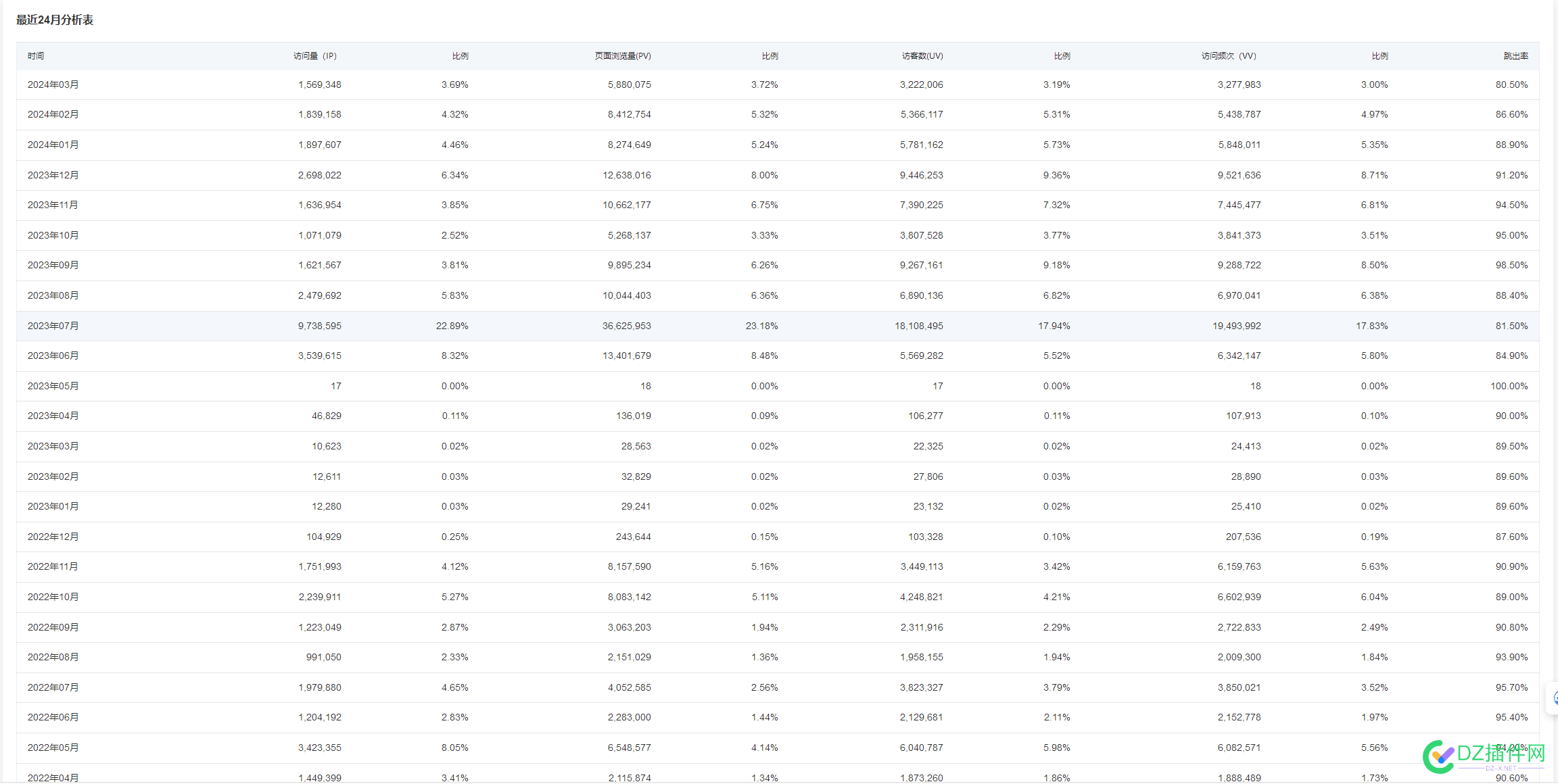Viewport: 1558px width, 784px height.
Task: Select the 2023年10月 row label
Action: [53, 235]
